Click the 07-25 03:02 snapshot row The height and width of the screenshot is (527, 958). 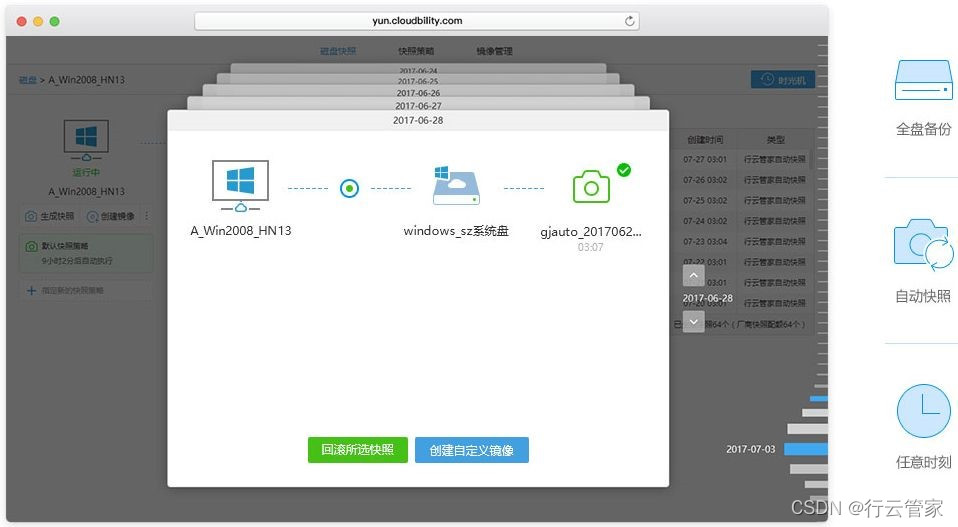(742, 200)
